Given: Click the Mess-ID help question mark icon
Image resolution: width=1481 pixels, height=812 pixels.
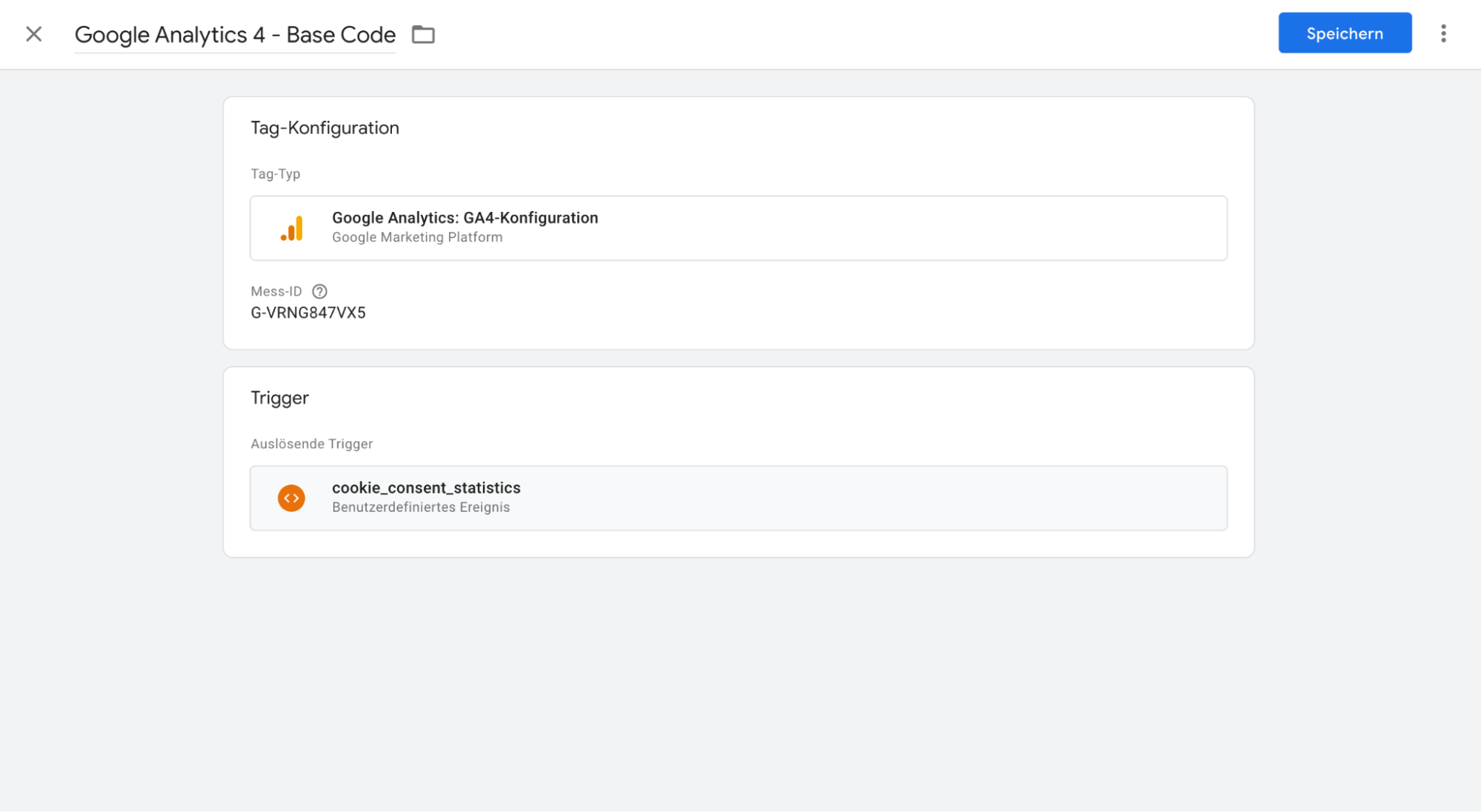Looking at the screenshot, I should tap(319, 291).
